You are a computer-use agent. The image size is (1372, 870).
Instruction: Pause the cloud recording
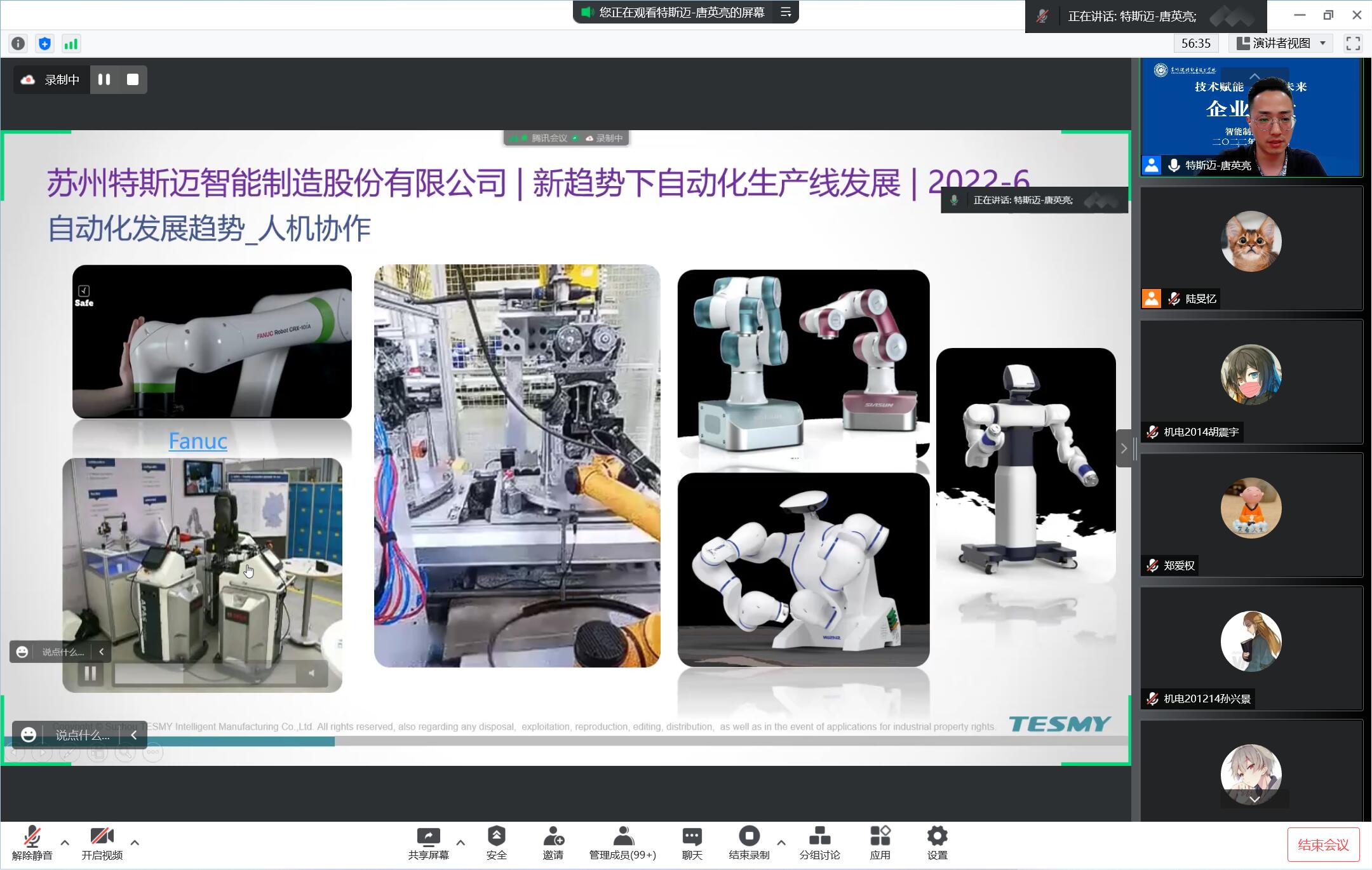(104, 79)
